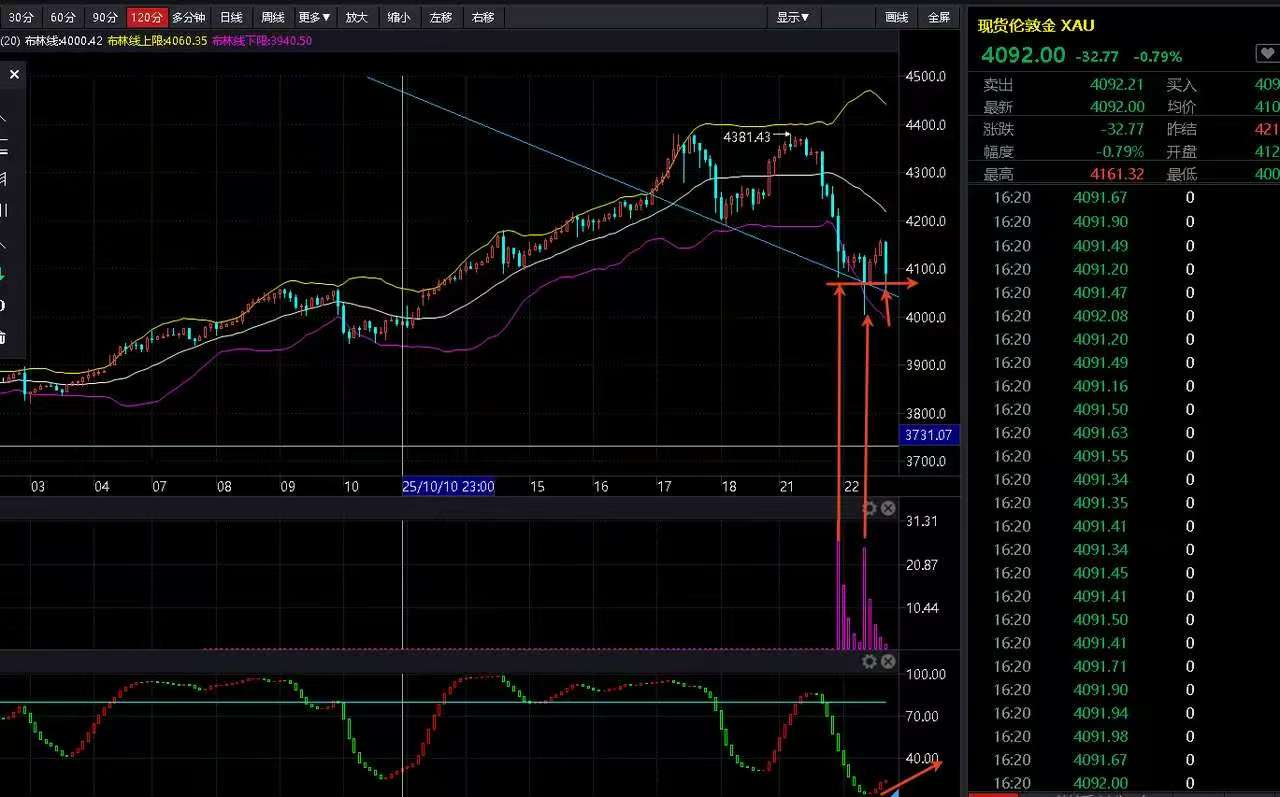Expand the 显示 dropdown
The width and height of the screenshot is (1280, 797).
point(793,17)
